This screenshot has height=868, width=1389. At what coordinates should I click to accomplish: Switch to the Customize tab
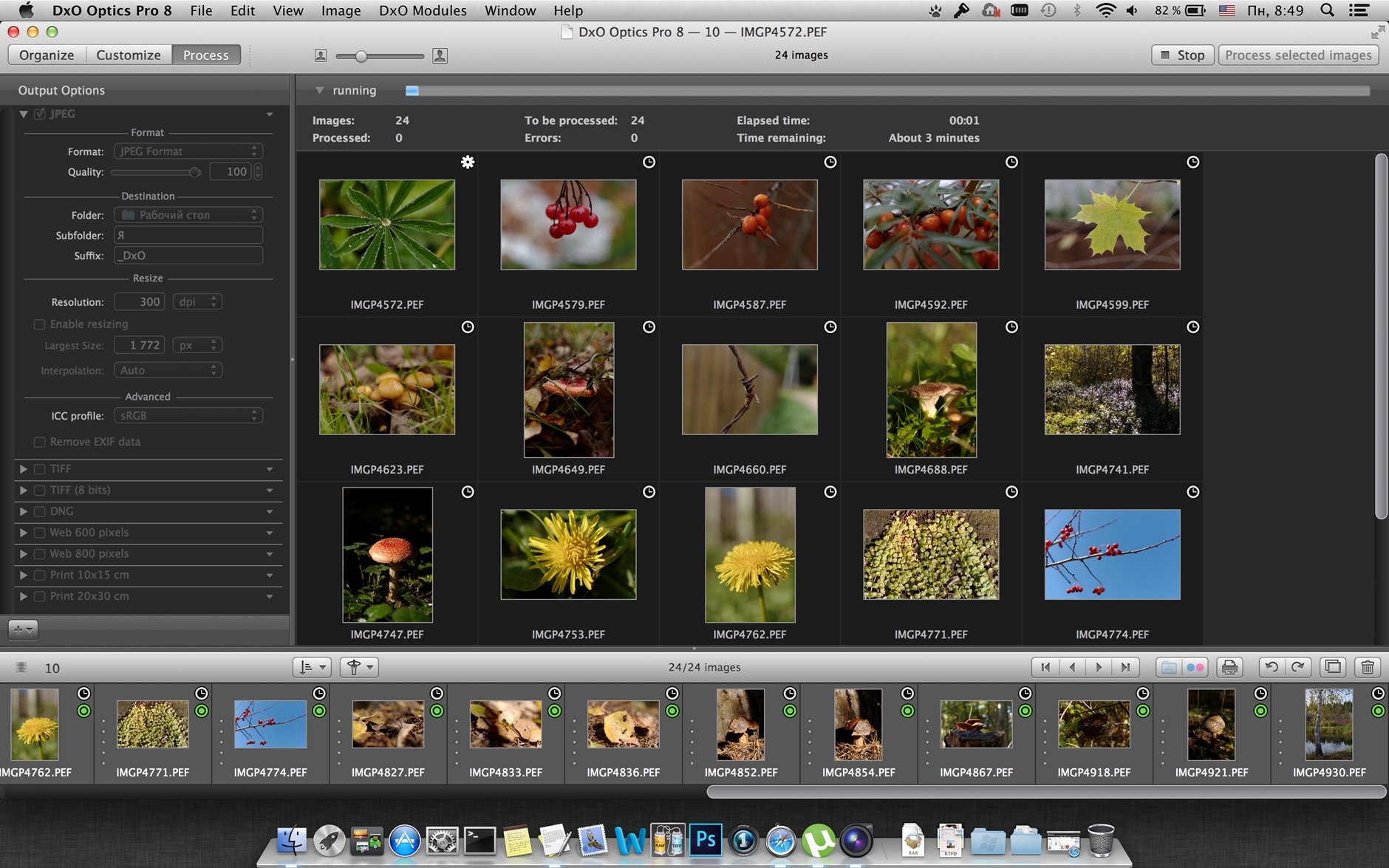pos(129,55)
